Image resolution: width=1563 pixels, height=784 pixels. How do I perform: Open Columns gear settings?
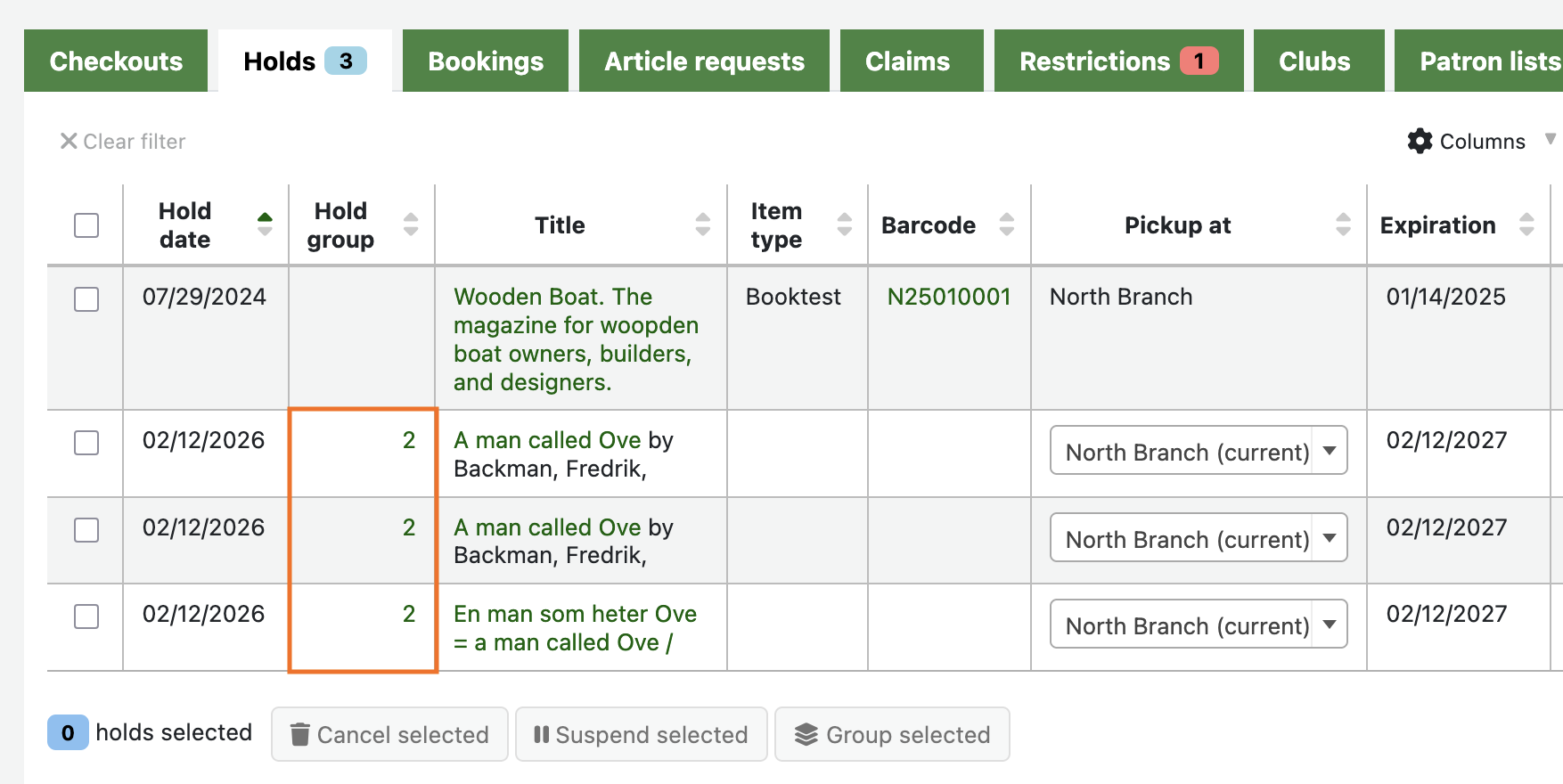point(1420,141)
